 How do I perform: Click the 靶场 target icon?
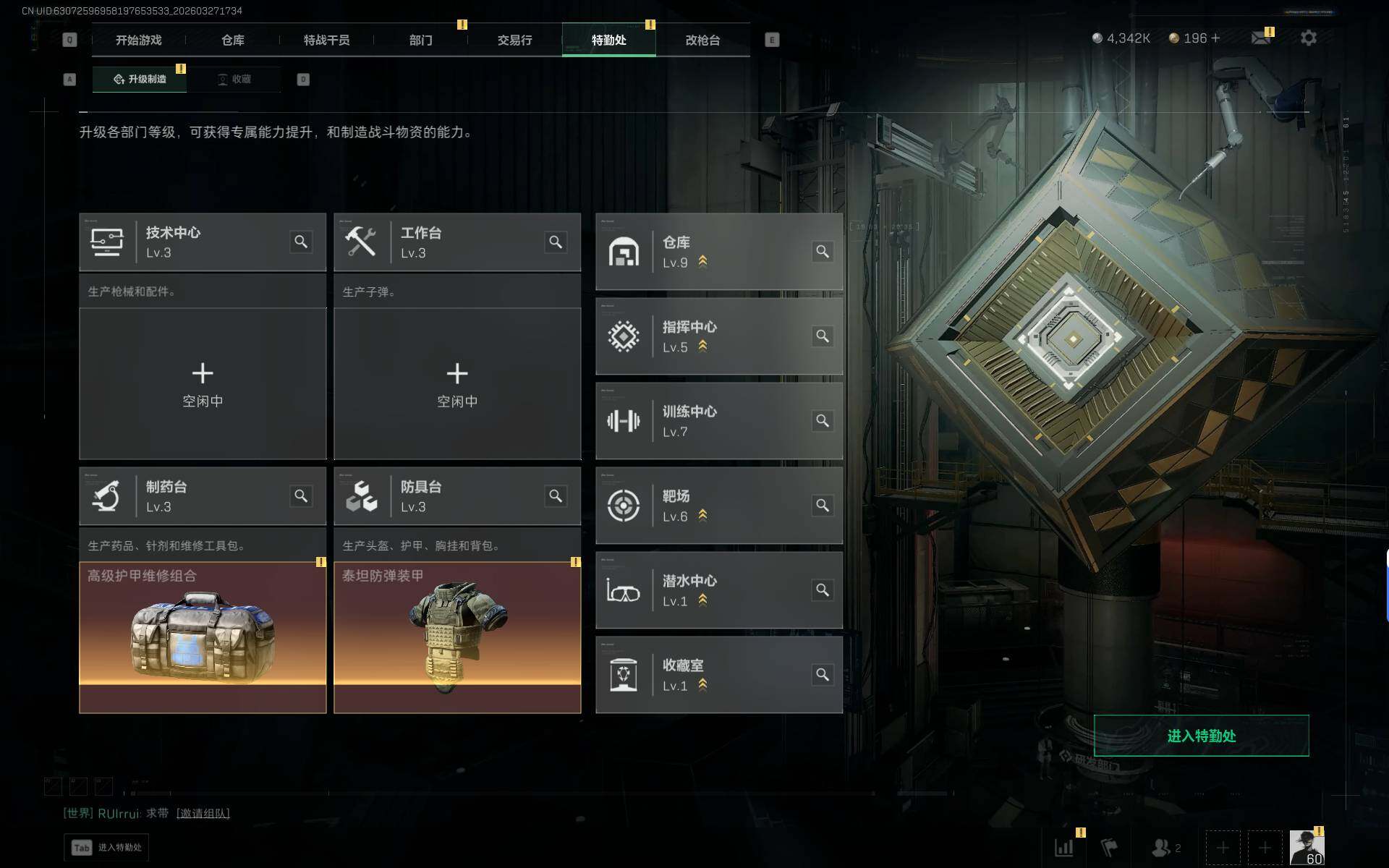click(x=624, y=505)
